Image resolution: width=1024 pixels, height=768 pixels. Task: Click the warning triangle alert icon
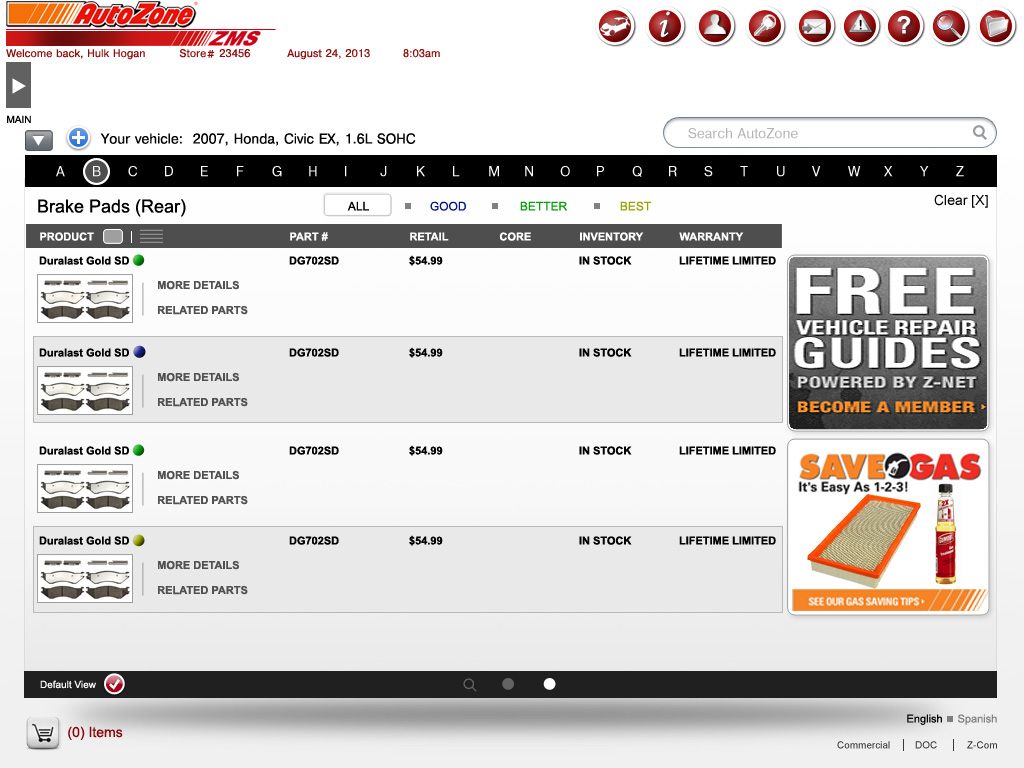coord(860,27)
